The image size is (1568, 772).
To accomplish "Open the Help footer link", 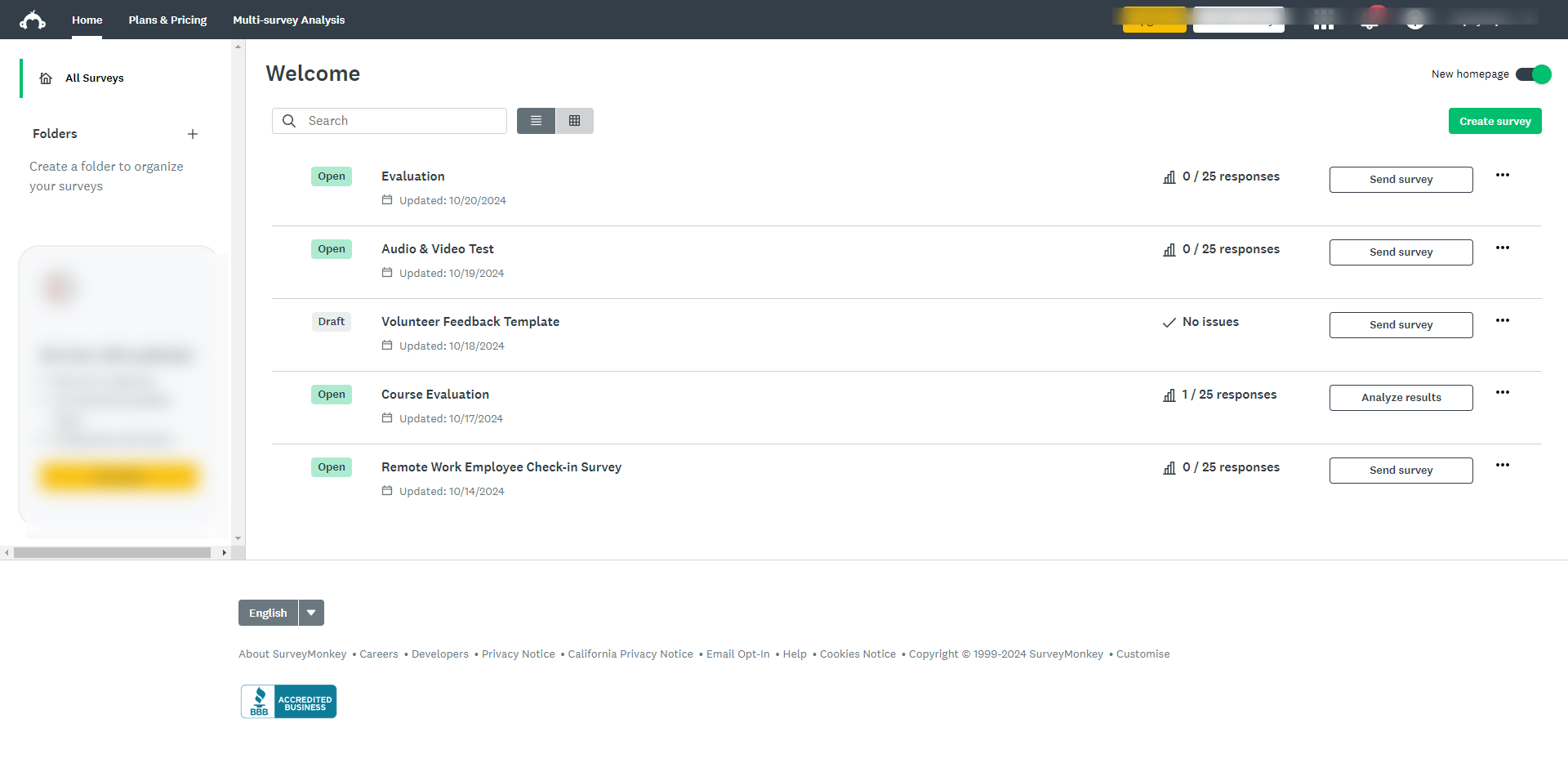I will (795, 654).
